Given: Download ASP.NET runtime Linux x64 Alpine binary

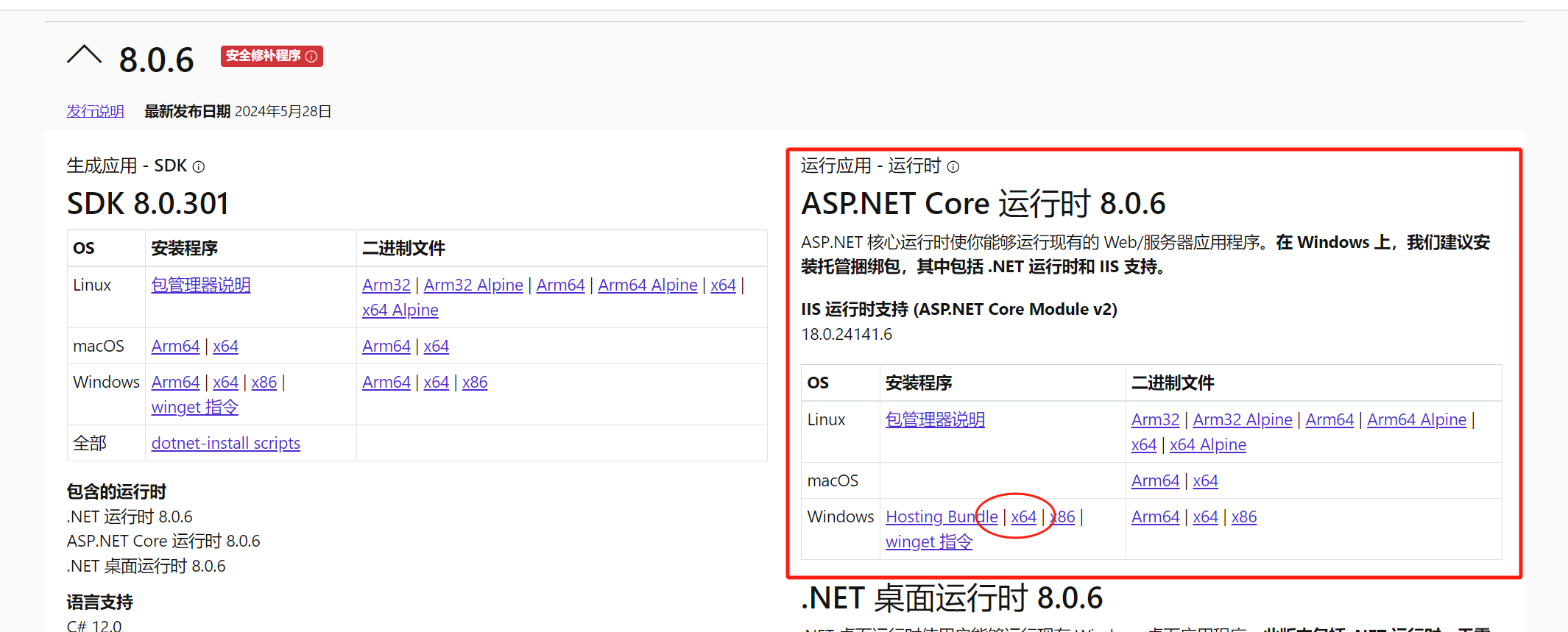Looking at the screenshot, I should click(1208, 444).
